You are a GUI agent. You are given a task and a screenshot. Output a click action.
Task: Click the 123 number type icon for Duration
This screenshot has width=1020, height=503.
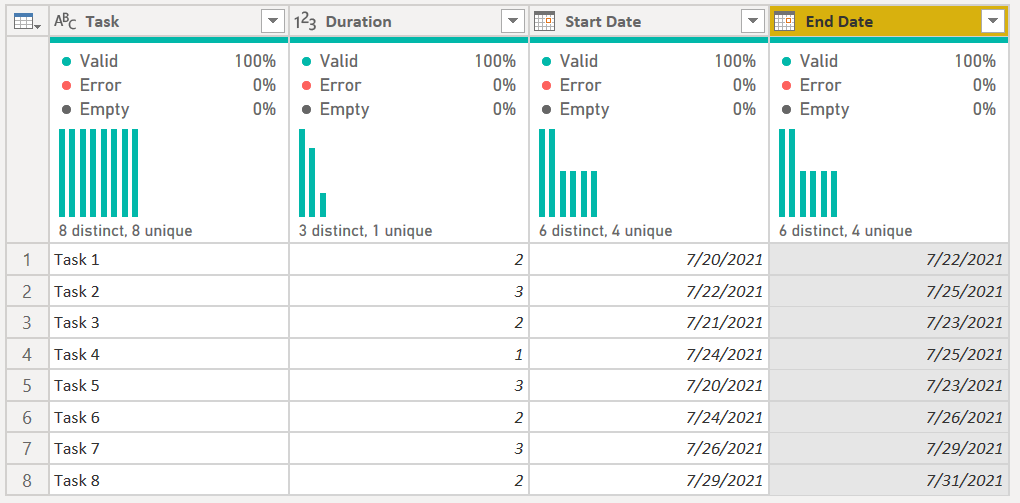(305, 22)
